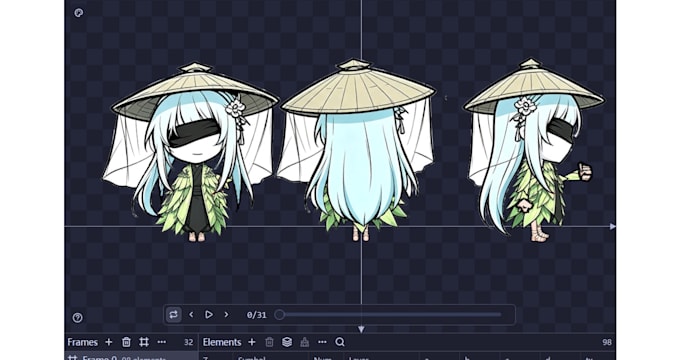The width and height of the screenshot is (680, 360).
Task: Click the Frames panel title
Action: [82, 342]
